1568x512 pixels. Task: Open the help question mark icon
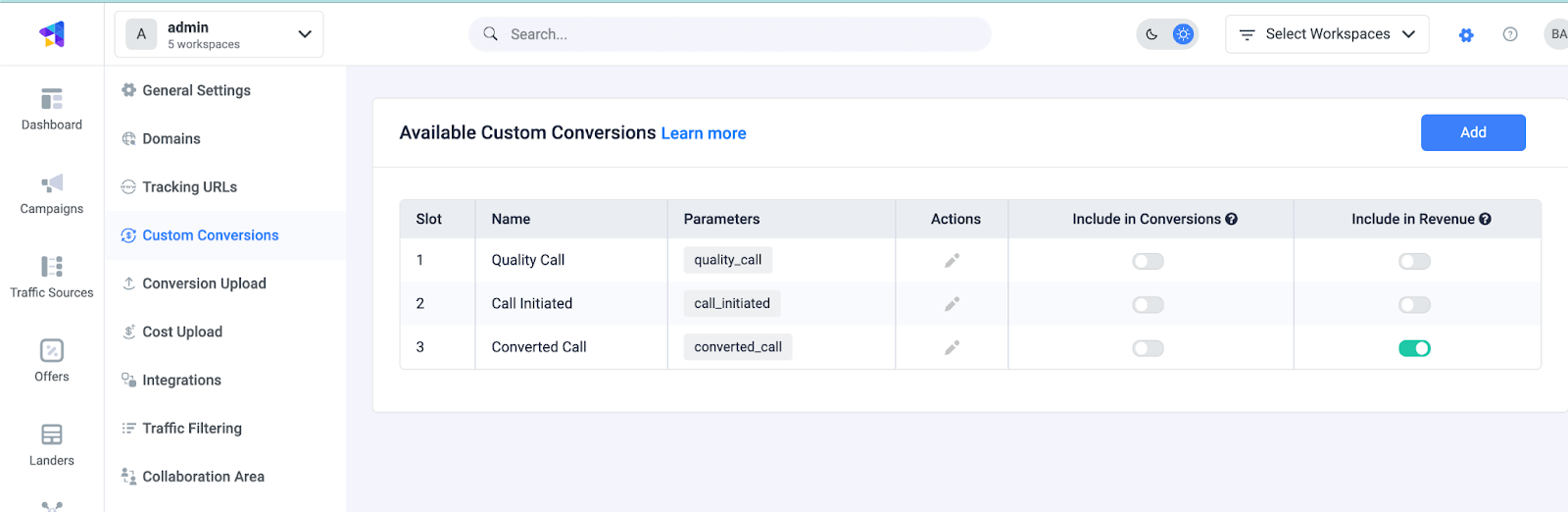(1510, 34)
